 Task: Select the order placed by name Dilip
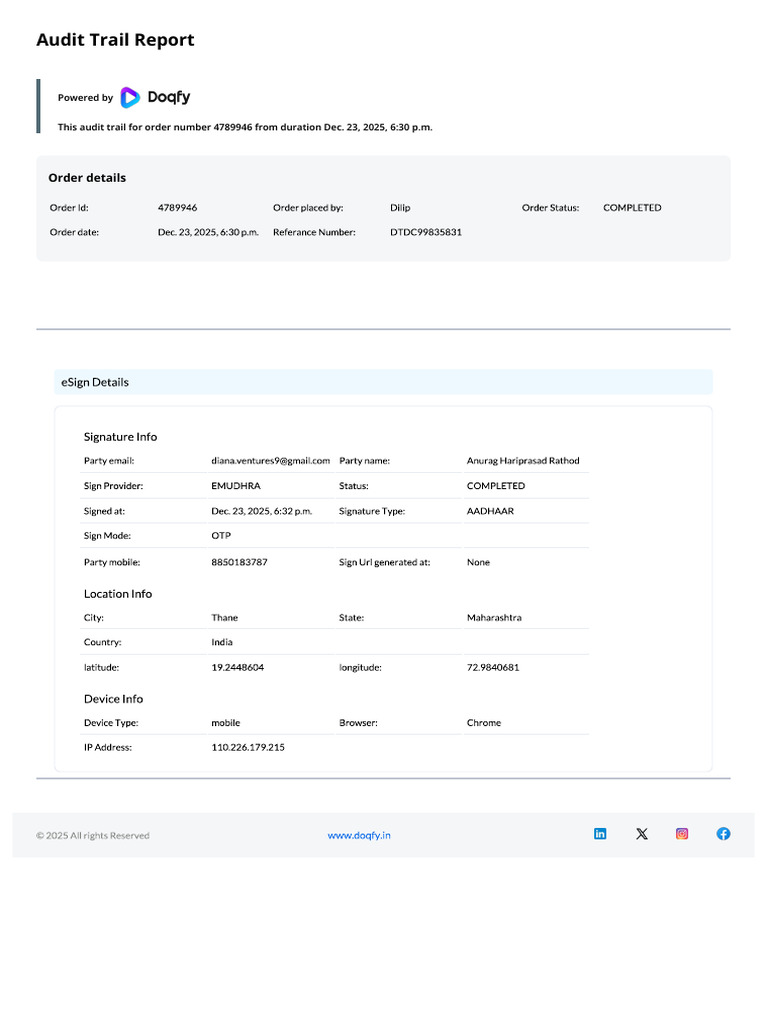tap(400, 208)
